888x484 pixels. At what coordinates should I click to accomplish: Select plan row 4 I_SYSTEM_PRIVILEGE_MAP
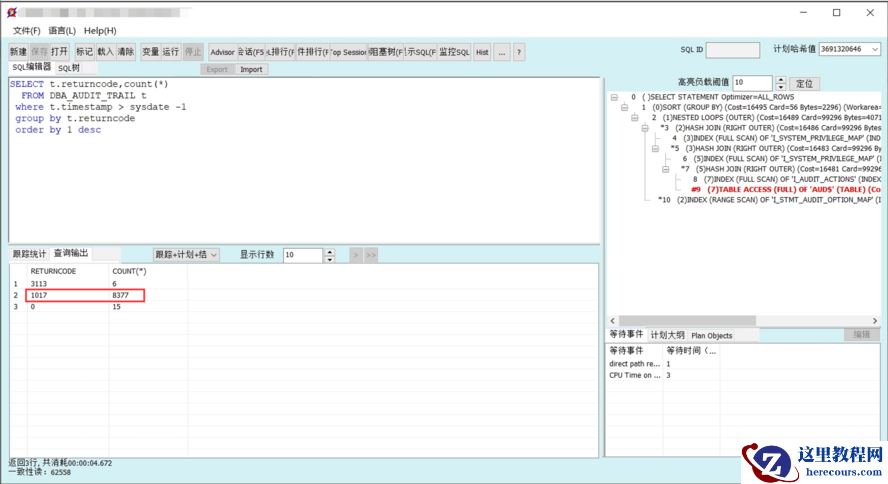[776, 138]
